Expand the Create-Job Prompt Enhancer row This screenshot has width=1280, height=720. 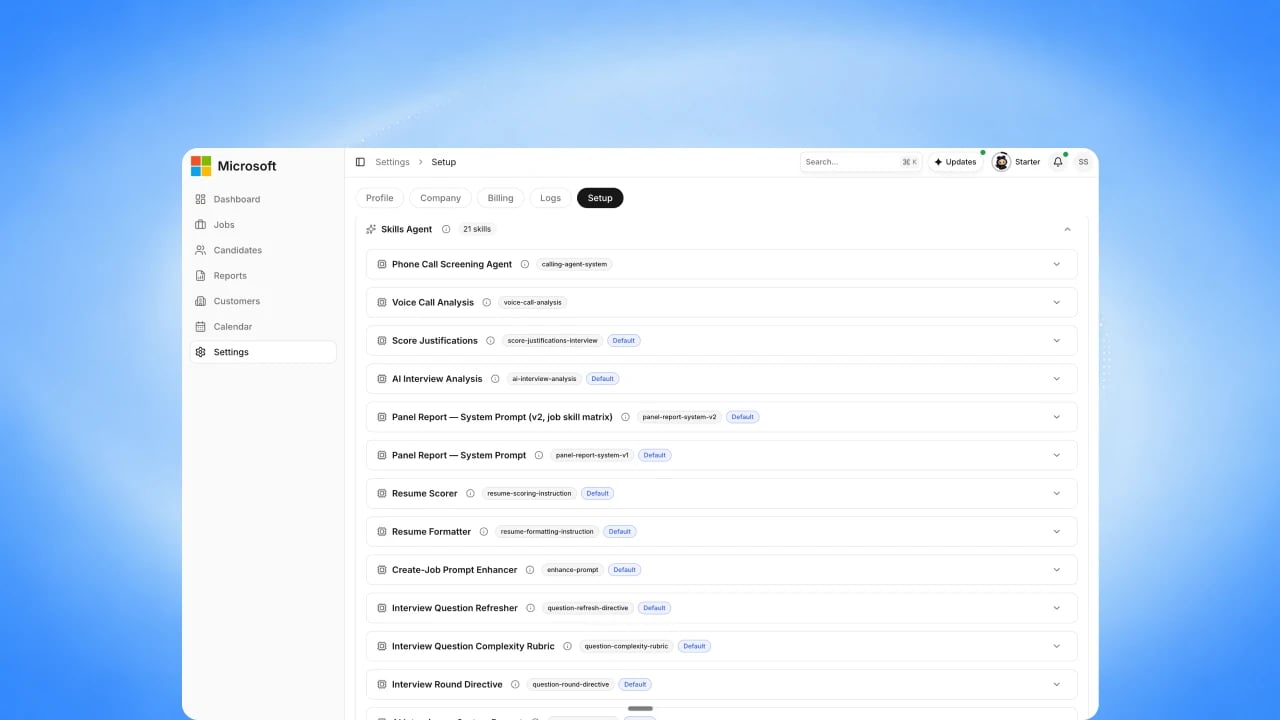pos(1057,570)
